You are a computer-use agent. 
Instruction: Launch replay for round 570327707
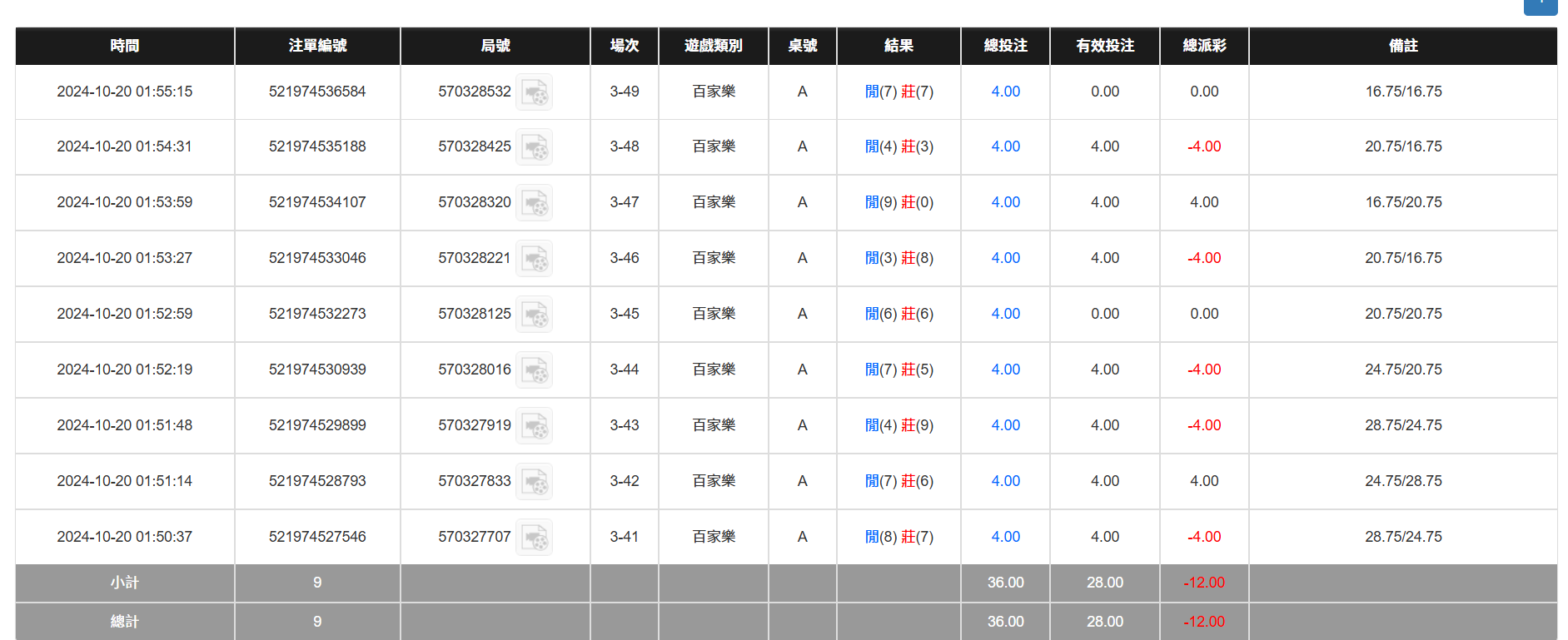tap(534, 538)
